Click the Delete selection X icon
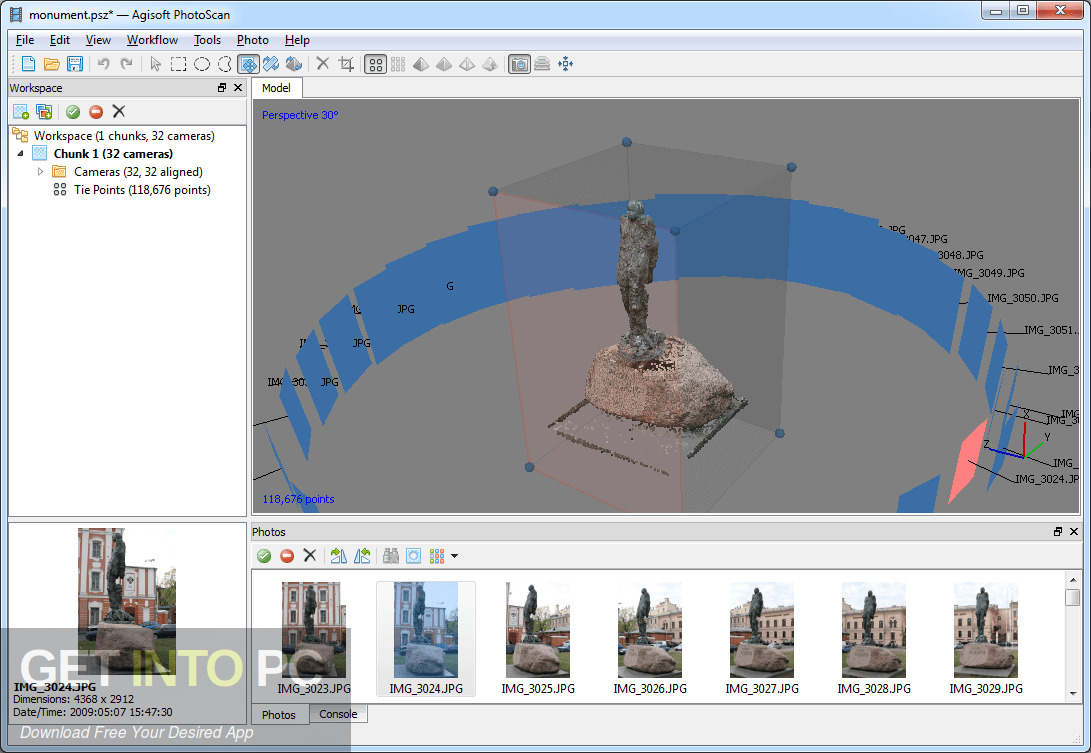 [322, 64]
